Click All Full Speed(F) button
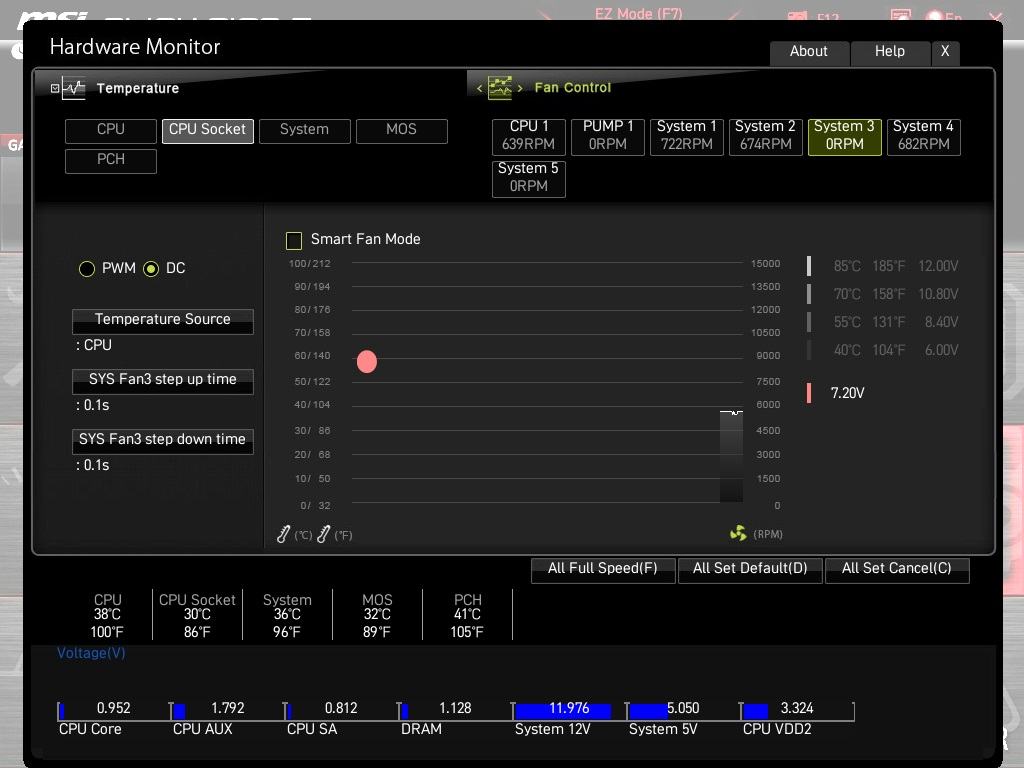This screenshot has height=768, width=1024. click(x=603, y=569)
